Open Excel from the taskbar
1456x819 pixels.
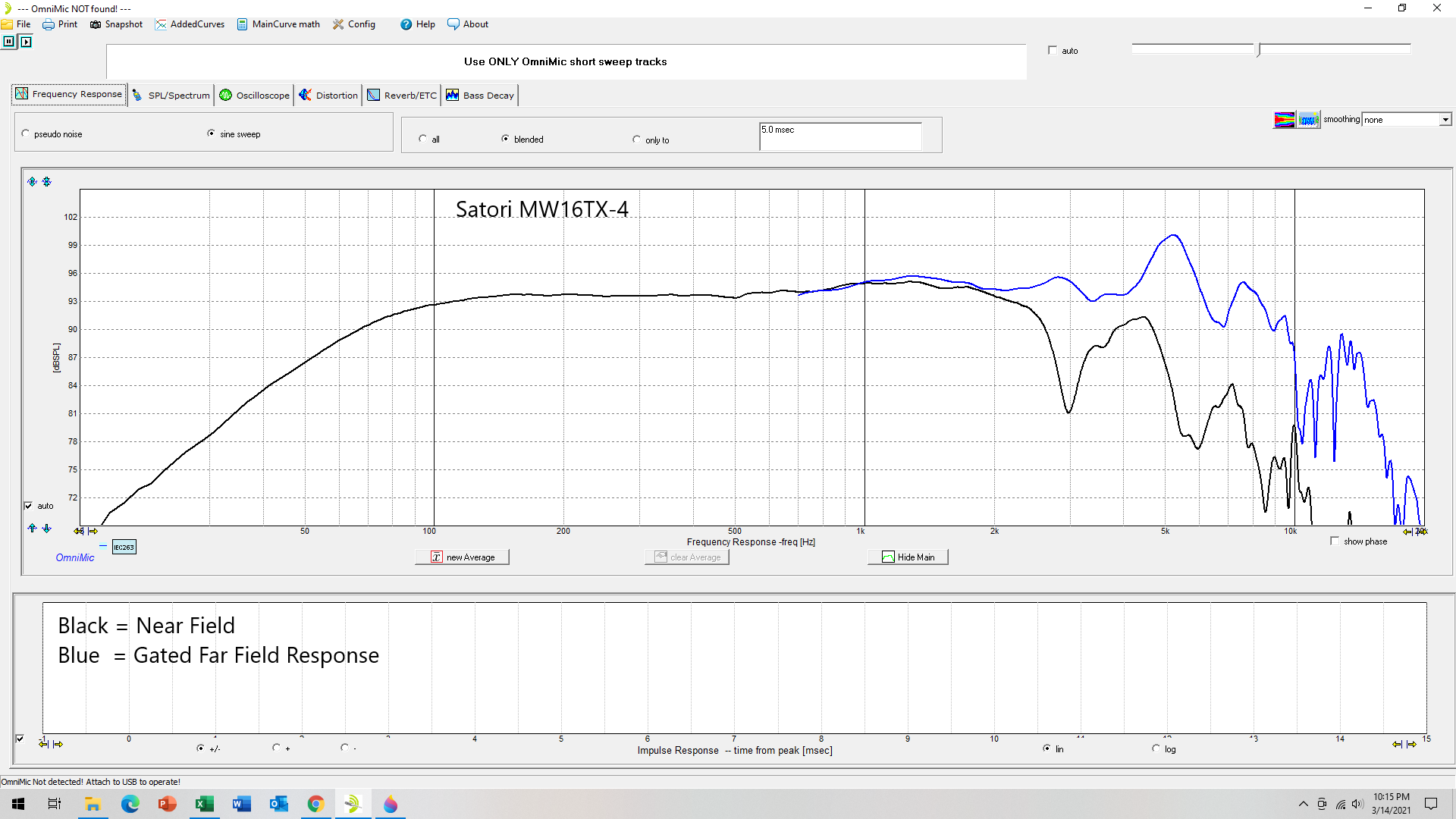204,804
